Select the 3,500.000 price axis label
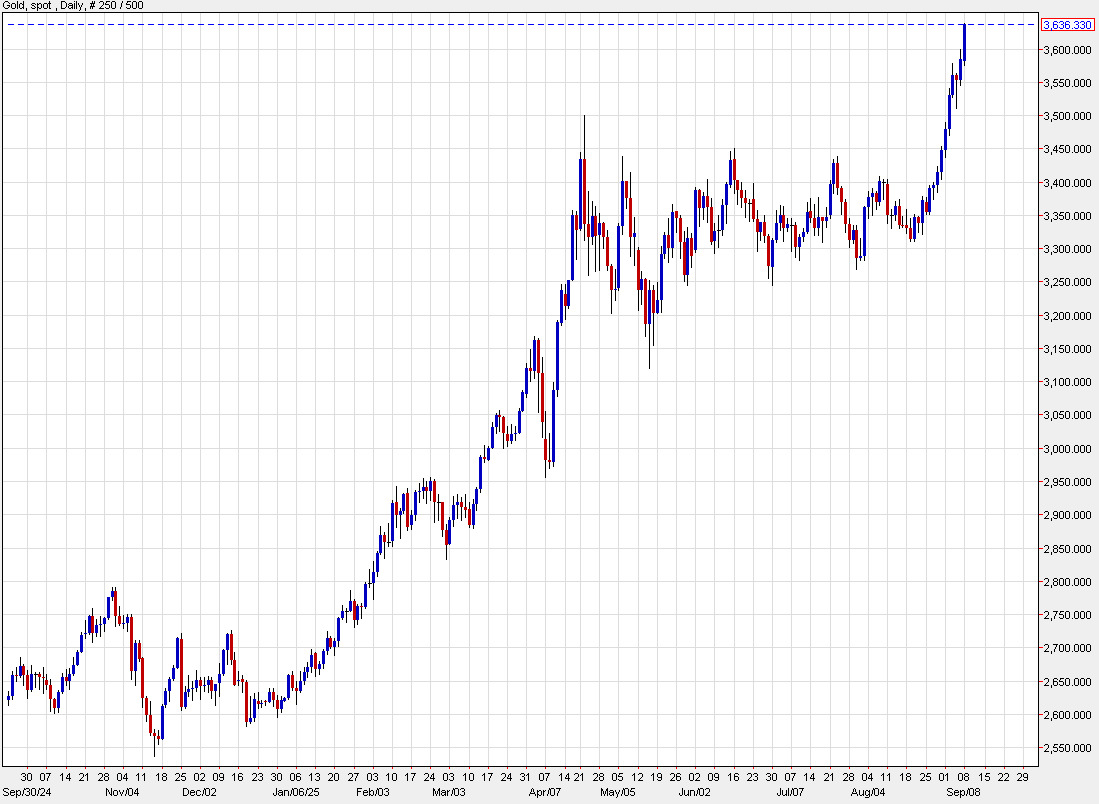Viewport: 1099px width, 804px height. click(x=1067, y=116)
